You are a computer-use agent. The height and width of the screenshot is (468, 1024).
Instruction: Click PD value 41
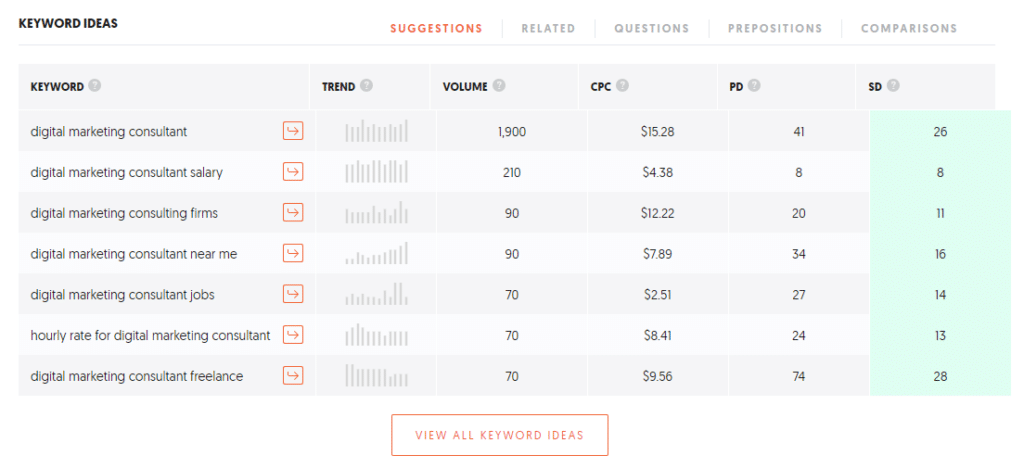coord(799,132)
